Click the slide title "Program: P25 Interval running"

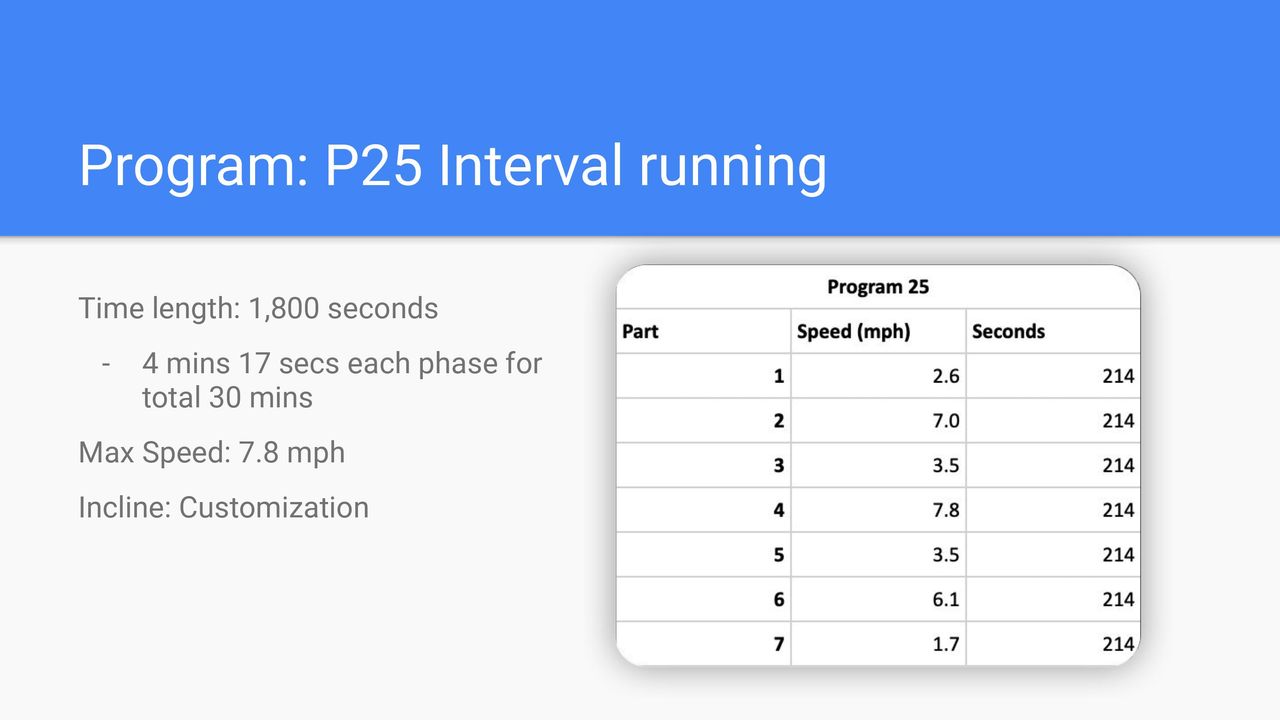(453, 166)
